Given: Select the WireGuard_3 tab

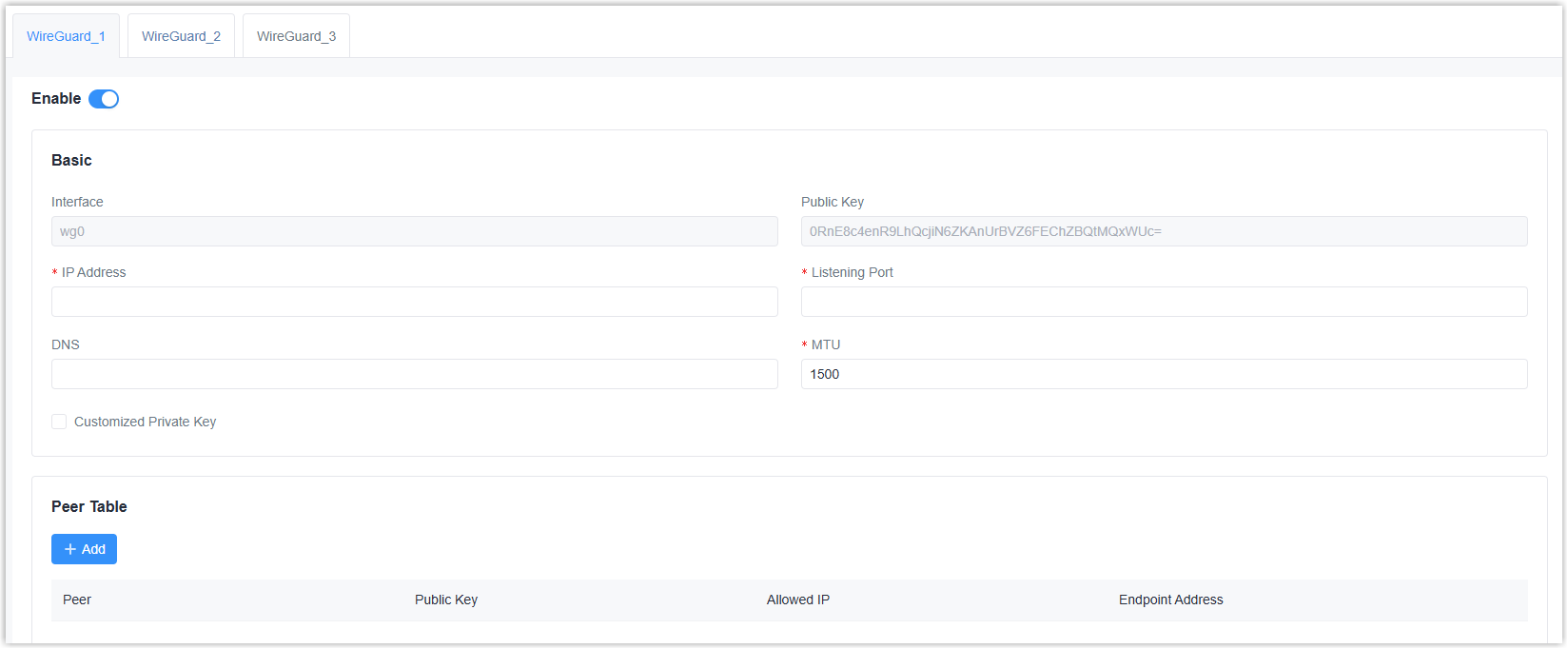Looking at the screenshot, I should [x=296, y=36].
